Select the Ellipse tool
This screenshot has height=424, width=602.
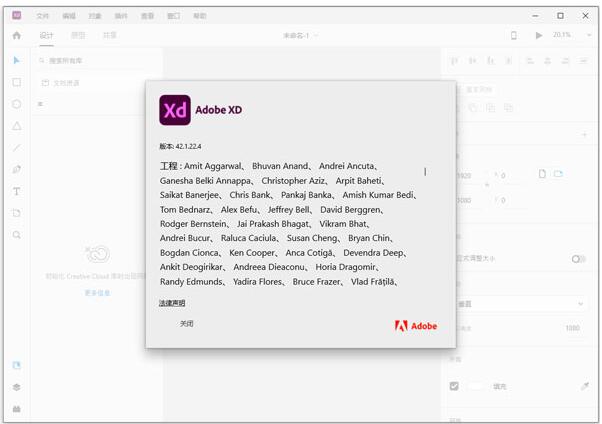(x=17, y=104)
